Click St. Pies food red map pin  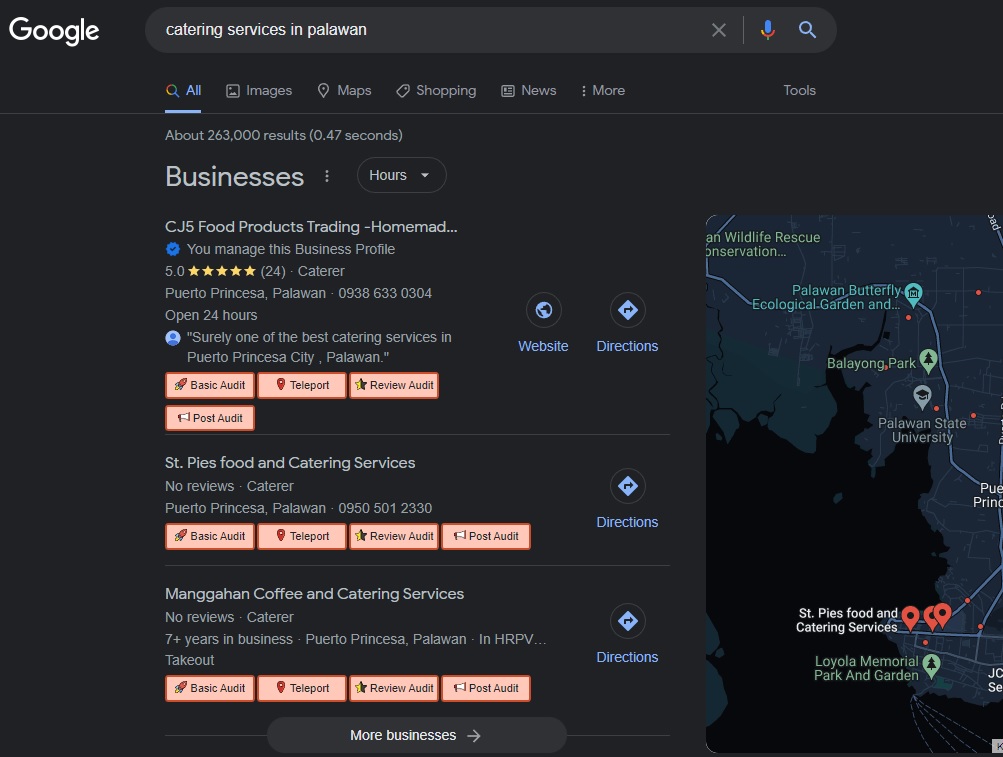coord(910,618)
